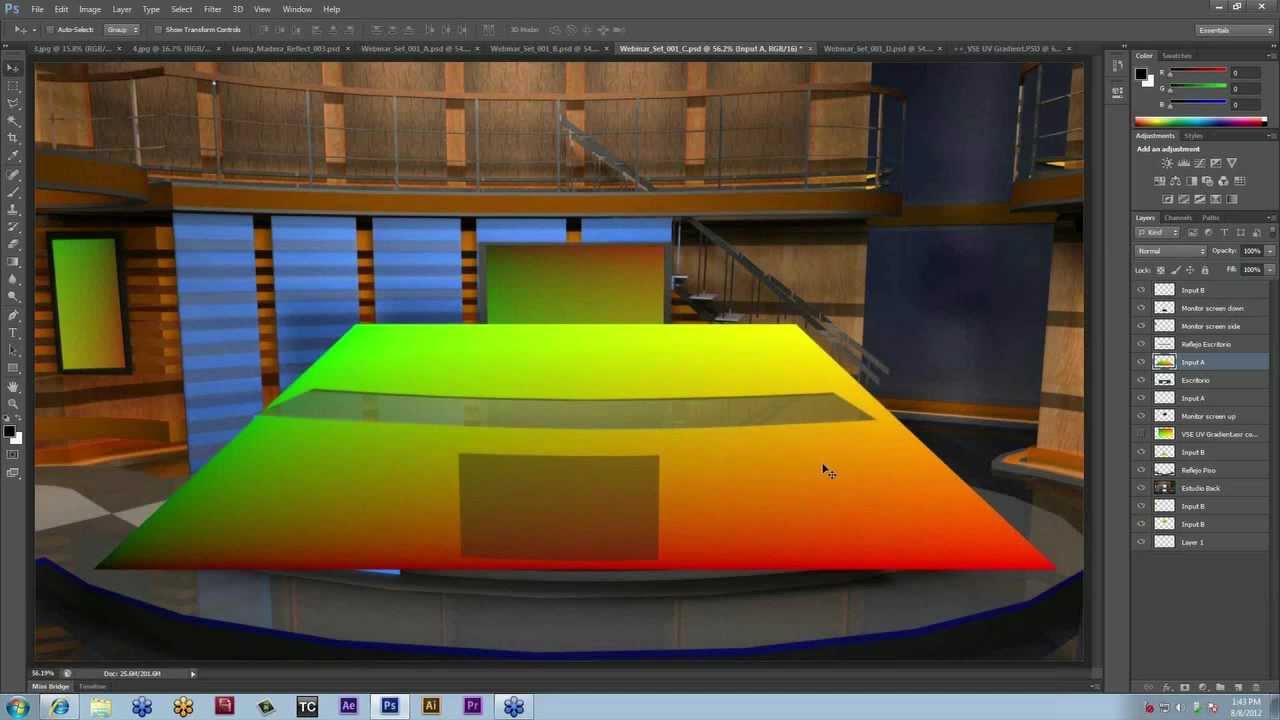The height and width of the screenshot is (720, 1280).
Task: Select the Horizontal Type tool
Action: pyautogui.click(x=13, y=333)
